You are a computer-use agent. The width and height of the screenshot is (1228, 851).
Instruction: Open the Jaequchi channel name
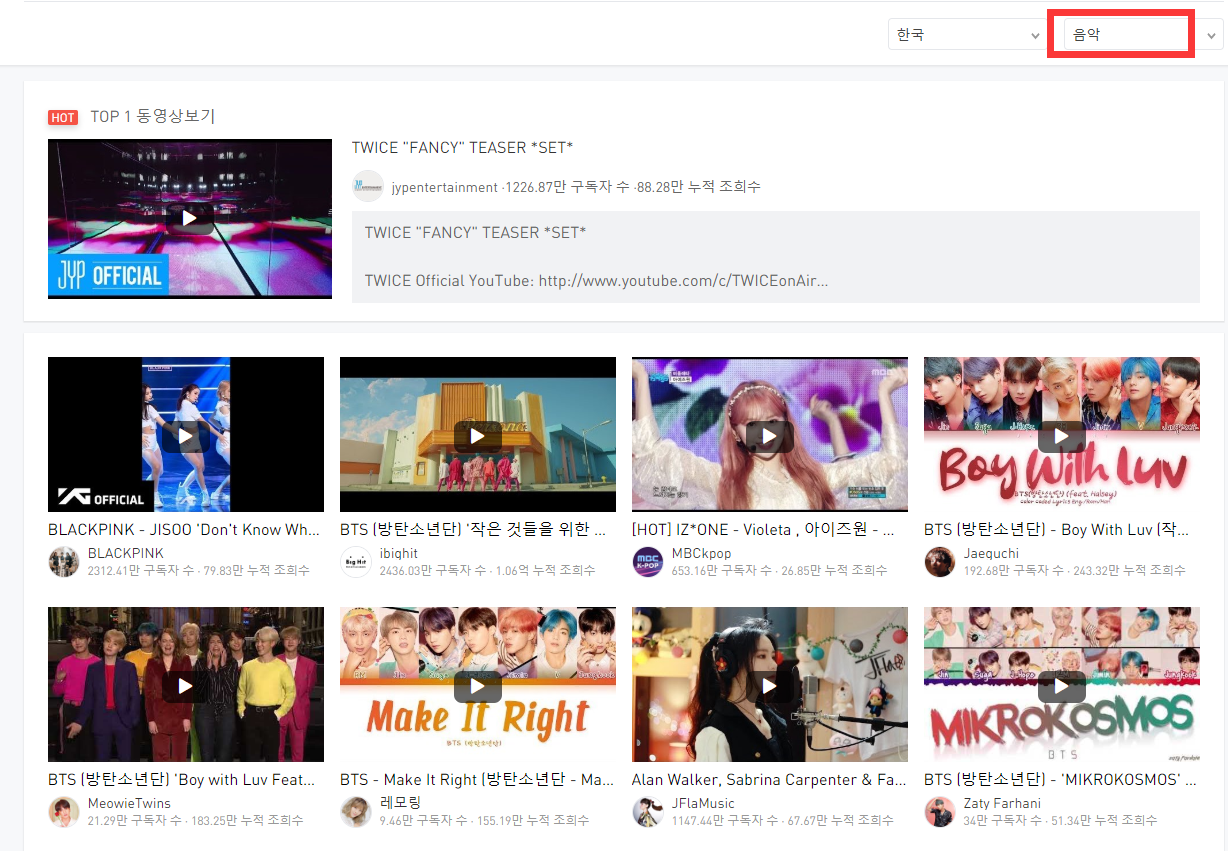(x=991, y=553)
